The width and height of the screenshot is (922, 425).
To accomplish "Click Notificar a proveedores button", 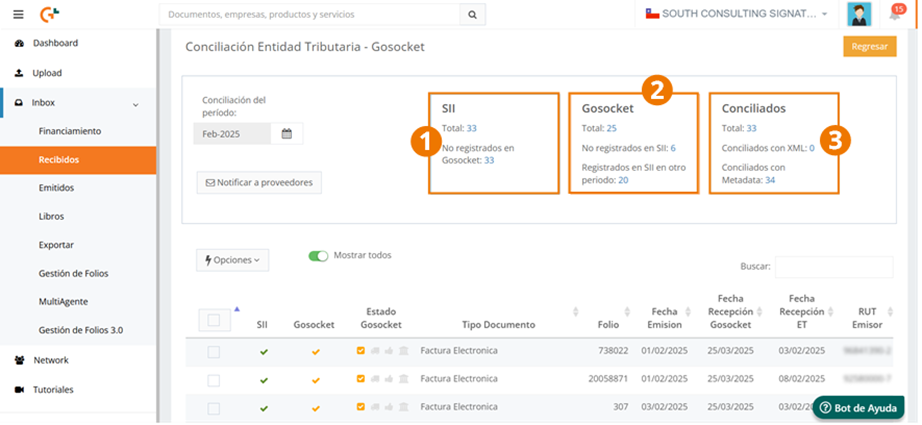I will click(x=259, y=182).
